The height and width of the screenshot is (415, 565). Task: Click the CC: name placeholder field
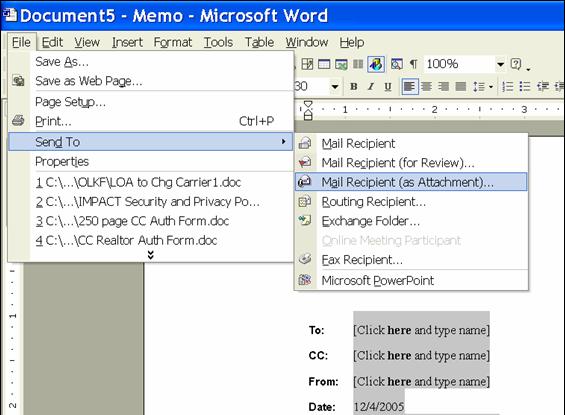pos(421,356)
